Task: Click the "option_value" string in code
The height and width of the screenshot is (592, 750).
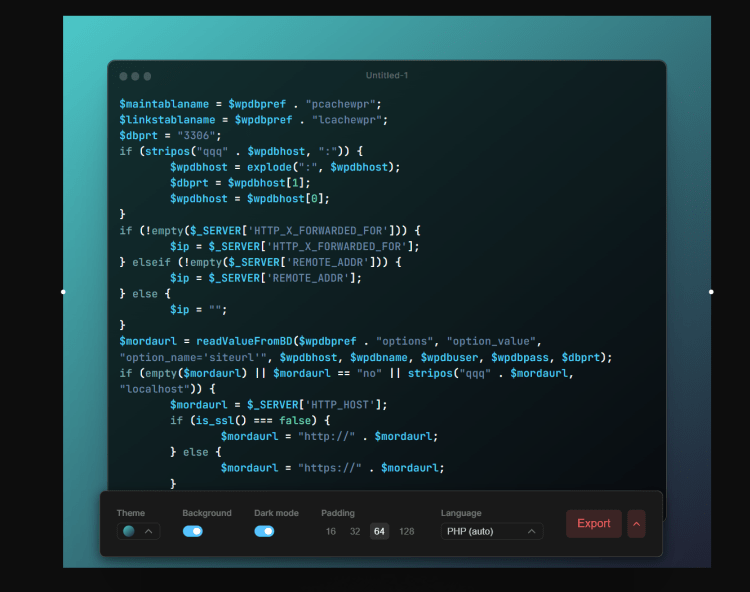Action: 491,341
